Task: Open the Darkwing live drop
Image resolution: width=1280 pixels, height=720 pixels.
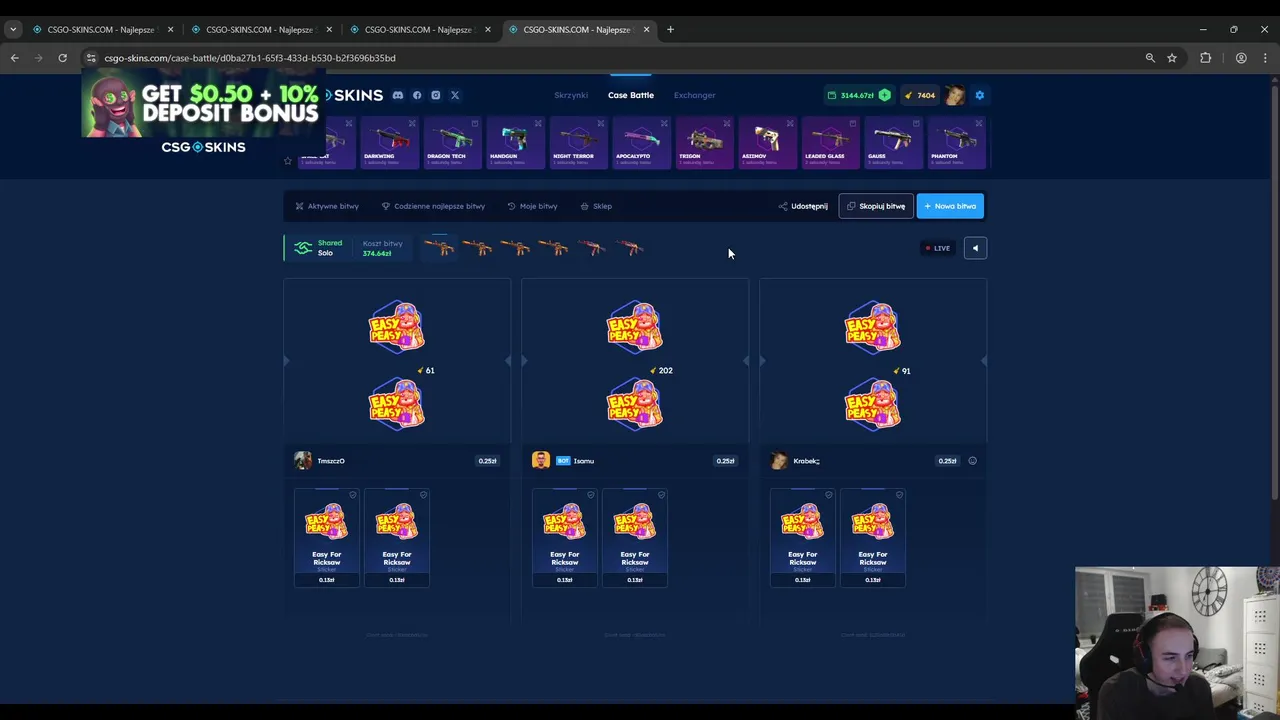Action: pos(390,142)
